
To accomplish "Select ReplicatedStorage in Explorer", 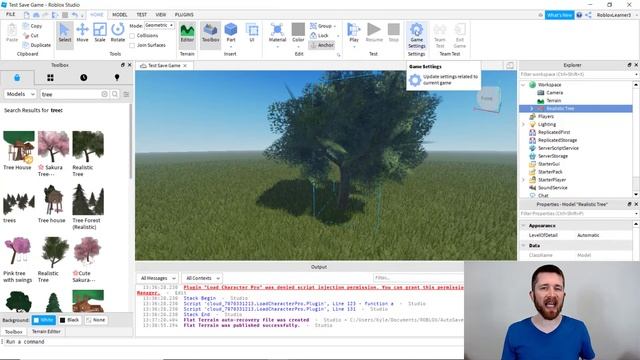I will [x=557, y=140].
